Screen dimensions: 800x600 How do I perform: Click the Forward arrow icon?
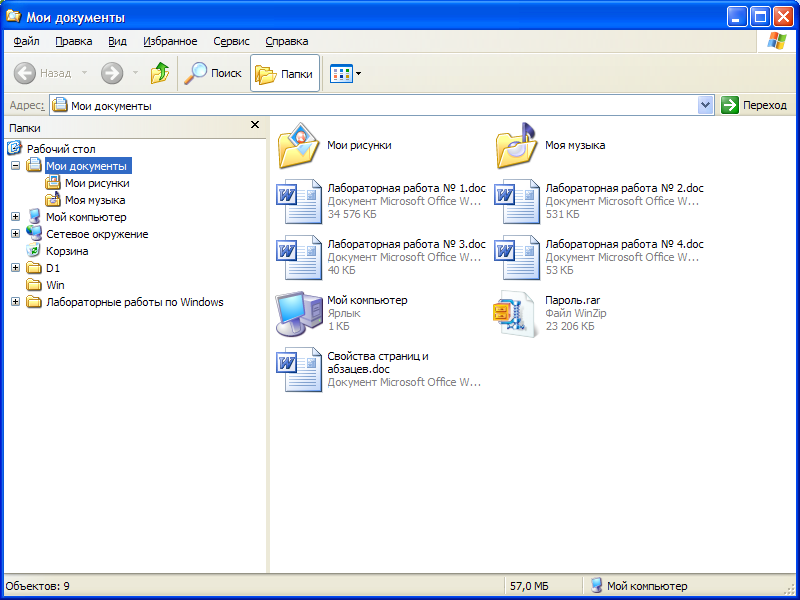click(112, 73)
